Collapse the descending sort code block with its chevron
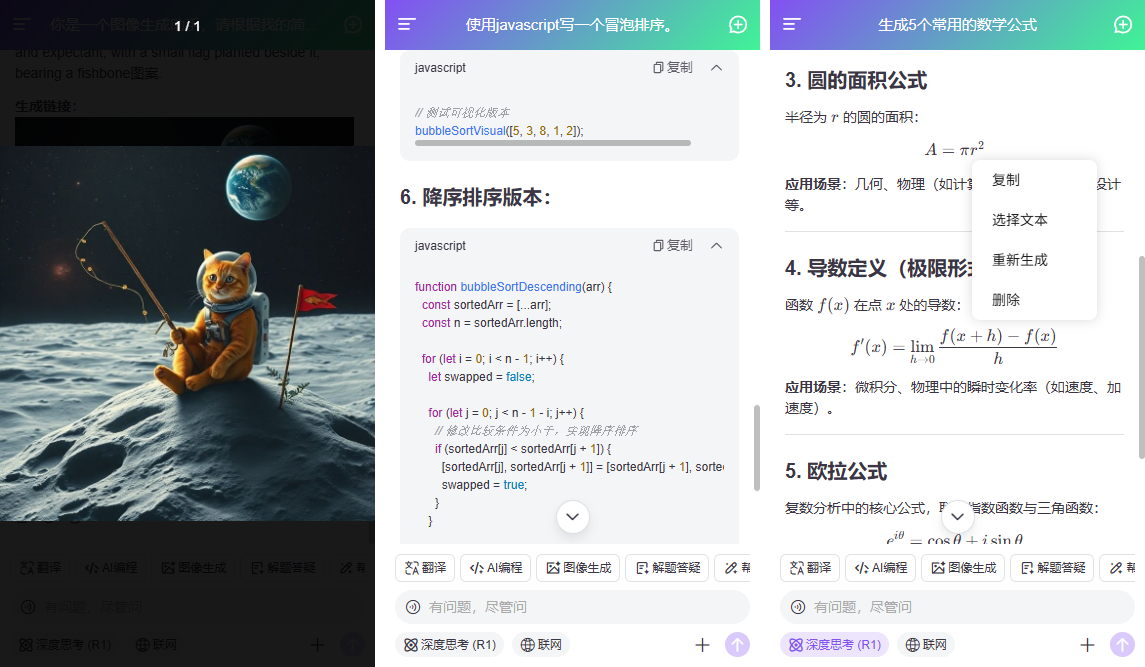 pyautogui.click(x=716, y=245)
